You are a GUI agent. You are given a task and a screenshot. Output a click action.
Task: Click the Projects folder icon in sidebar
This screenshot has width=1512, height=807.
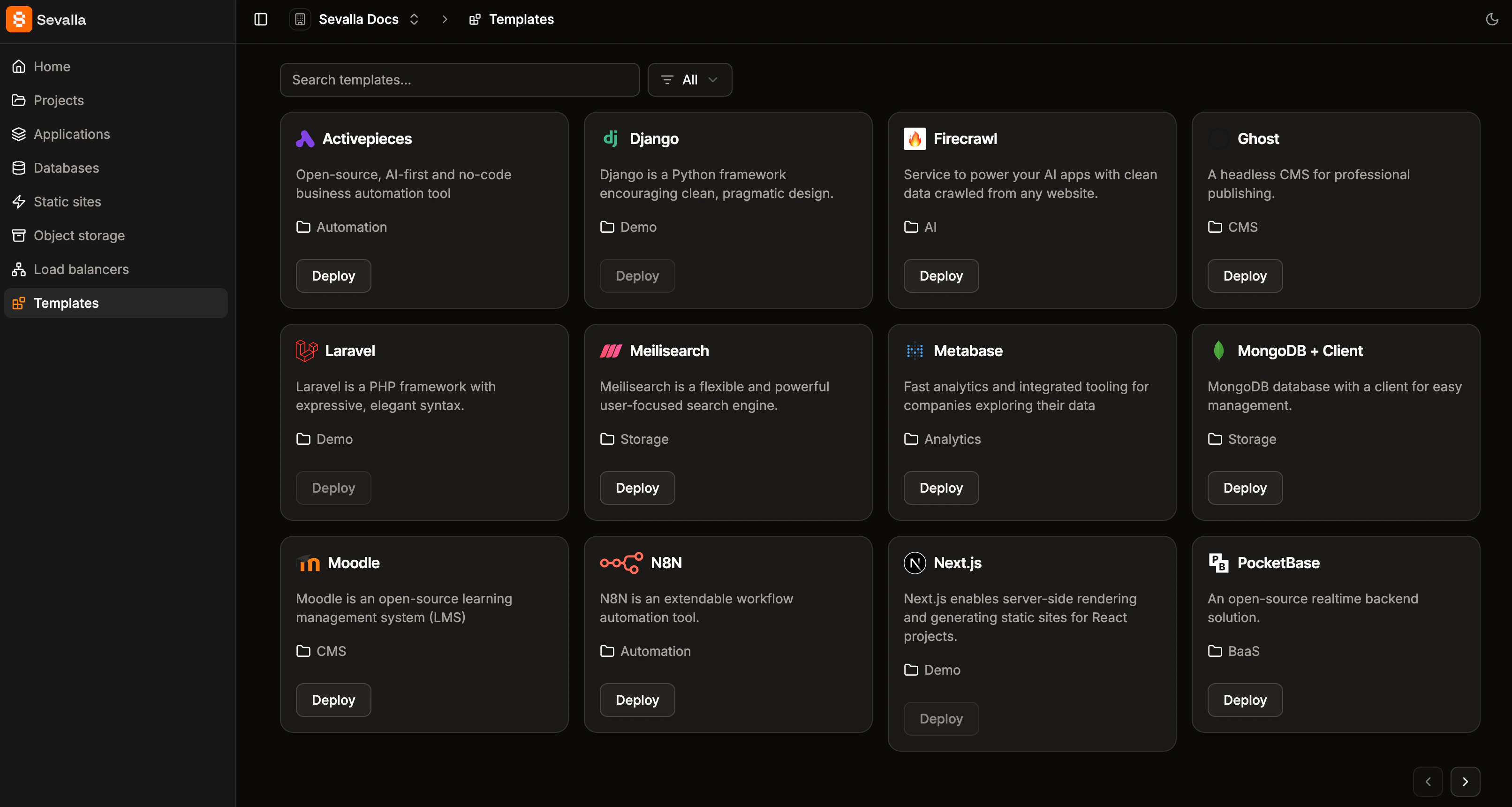pos(19,100)
